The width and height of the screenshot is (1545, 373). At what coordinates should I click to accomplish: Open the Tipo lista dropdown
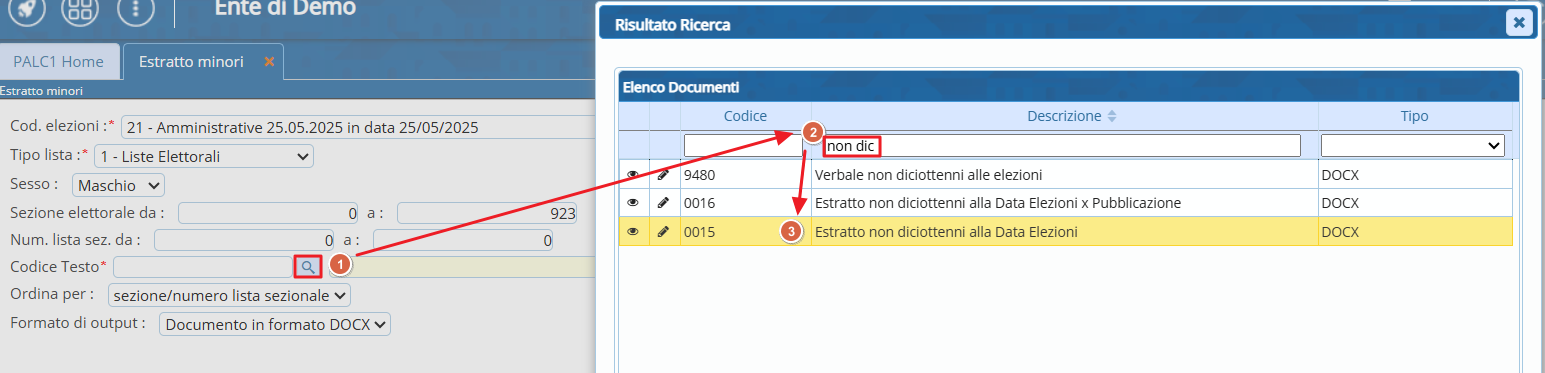(x=203, y=156)
